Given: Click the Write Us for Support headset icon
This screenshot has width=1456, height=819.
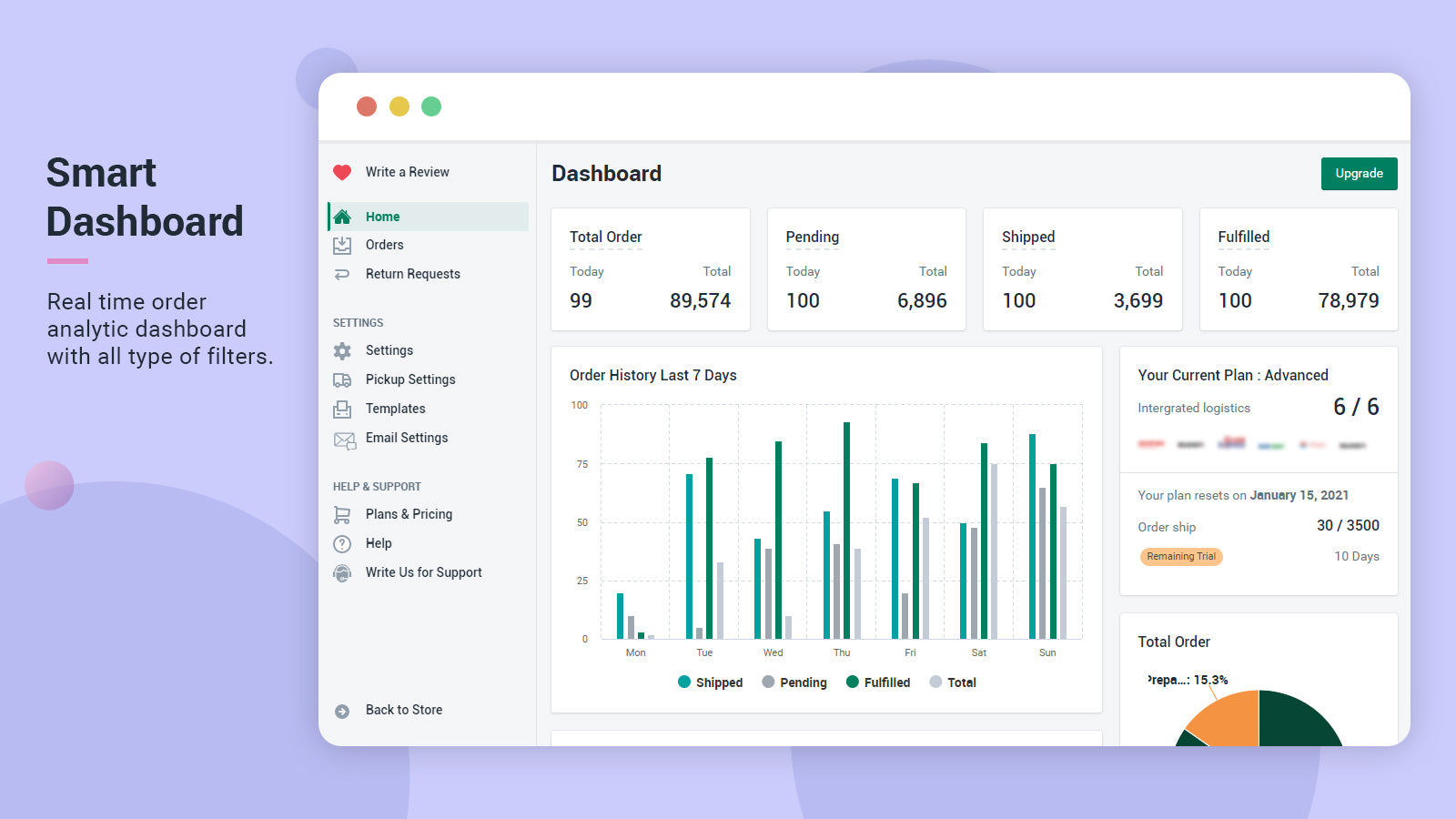Looking at the screenshot, I should click(x=342, y=573).
